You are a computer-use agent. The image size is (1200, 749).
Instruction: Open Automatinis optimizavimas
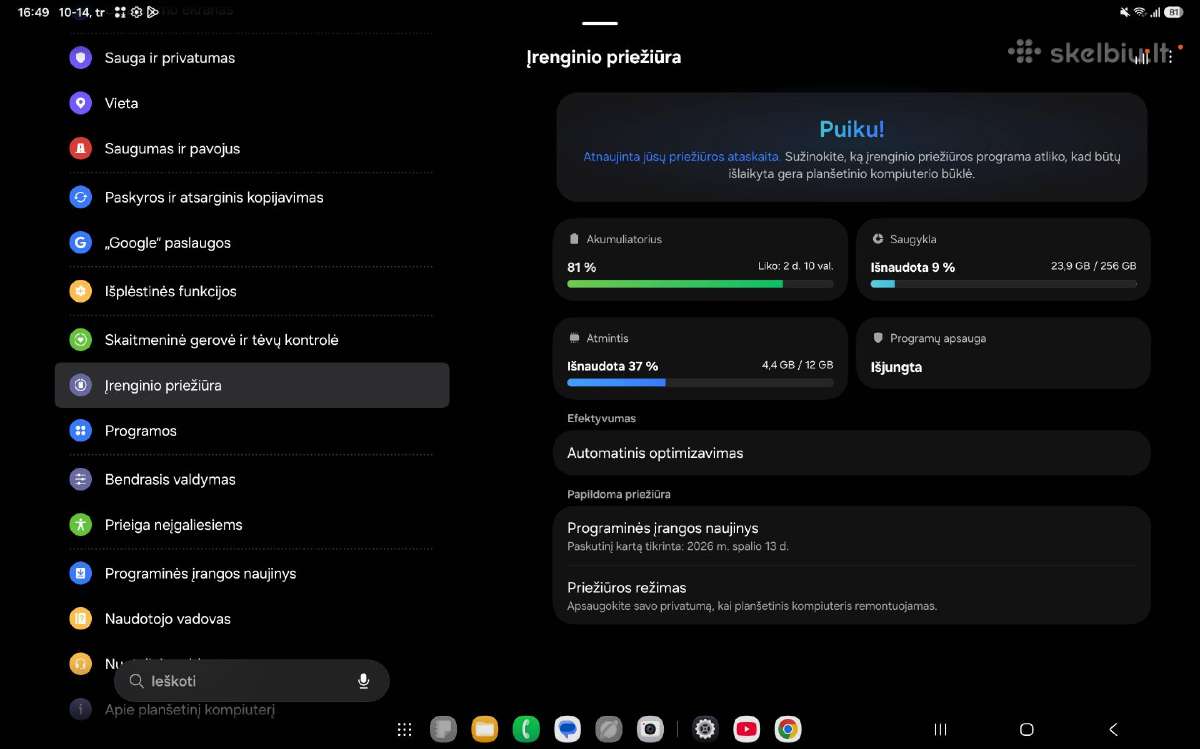pyautogui.click(x=852, y=453)
